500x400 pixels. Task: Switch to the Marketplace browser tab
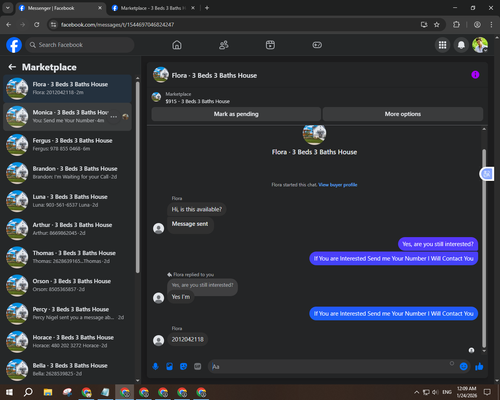coord(153,8)
